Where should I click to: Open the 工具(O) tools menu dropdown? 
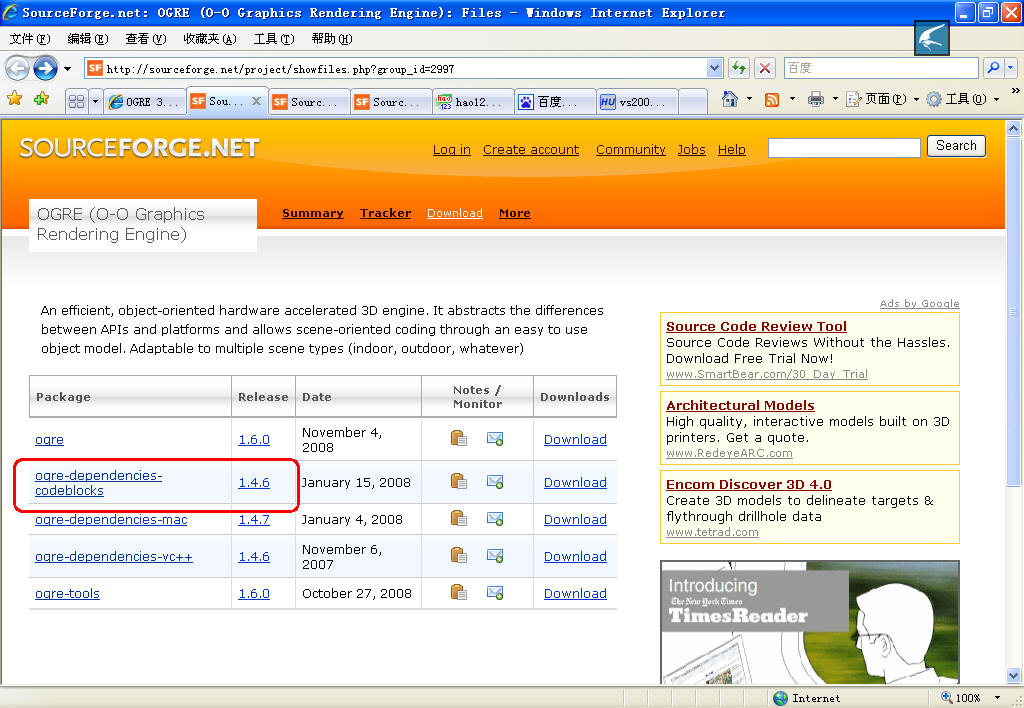[963, 99]
